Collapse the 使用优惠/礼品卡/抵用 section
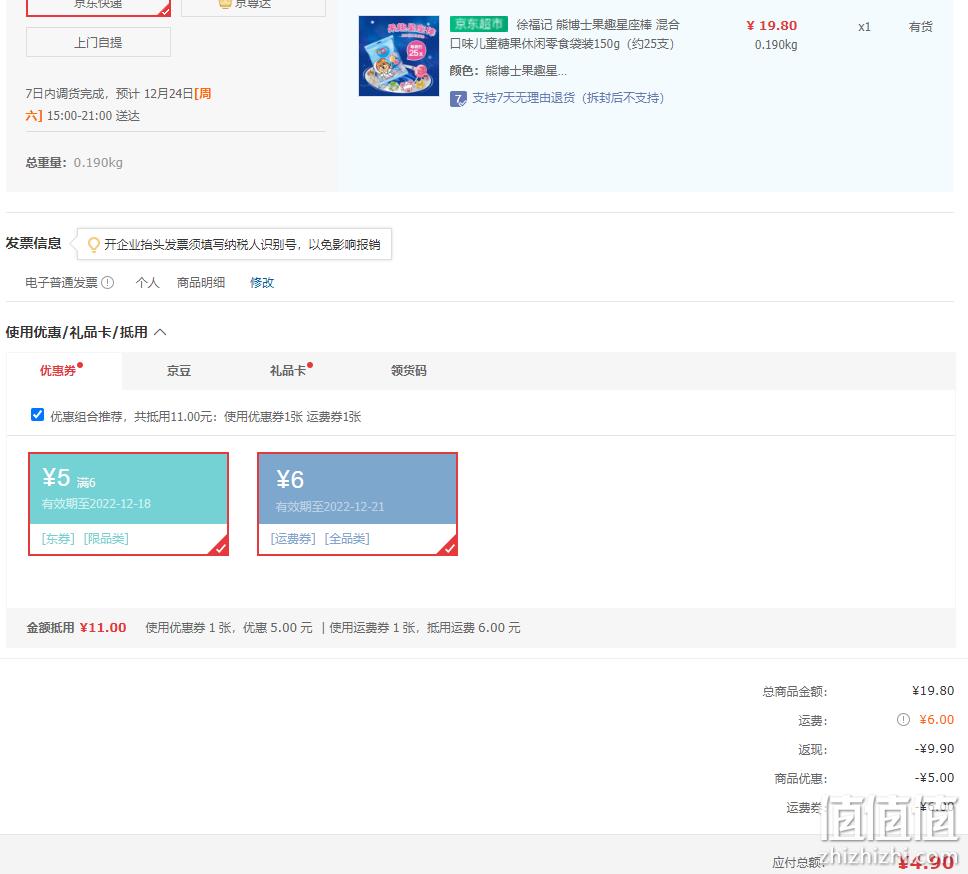This screenshot has width=968, height=874. pyautogui.click(x=161, y=332)
